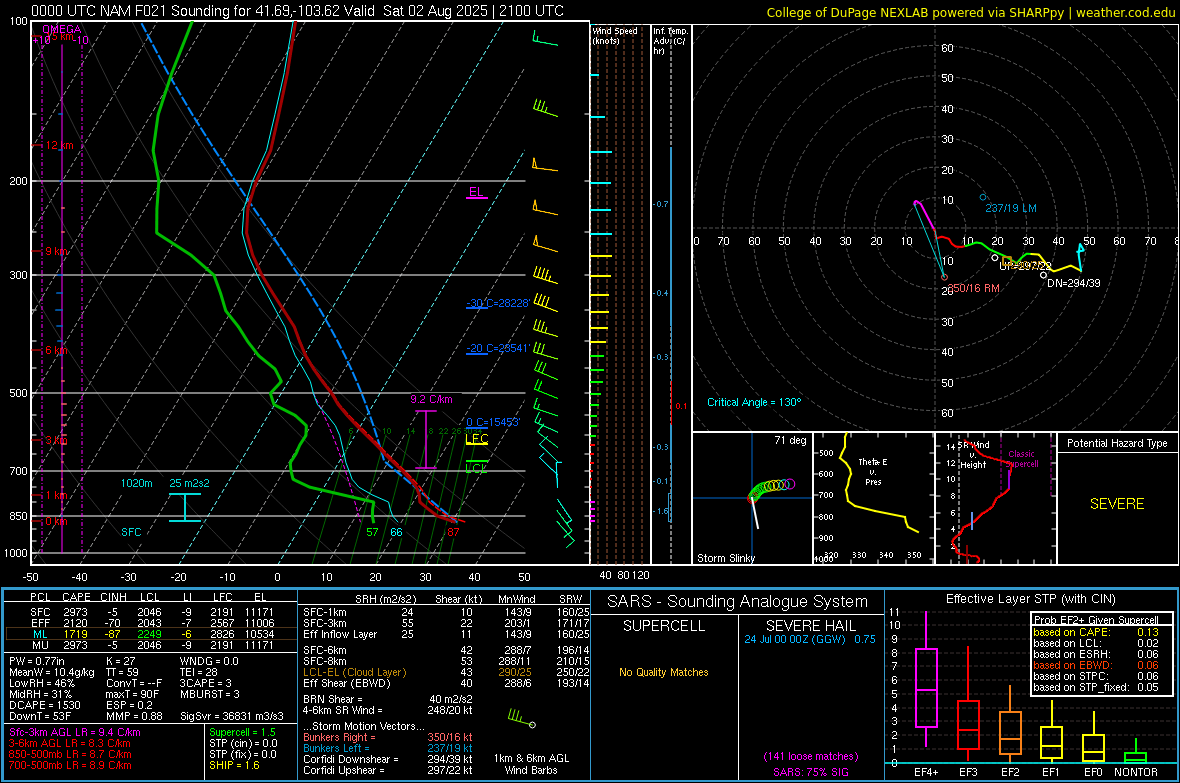Click the Bunkers Right = label
Image resolution: width=1180 pixels, height=783 pixels.
[x=339, y=737]
